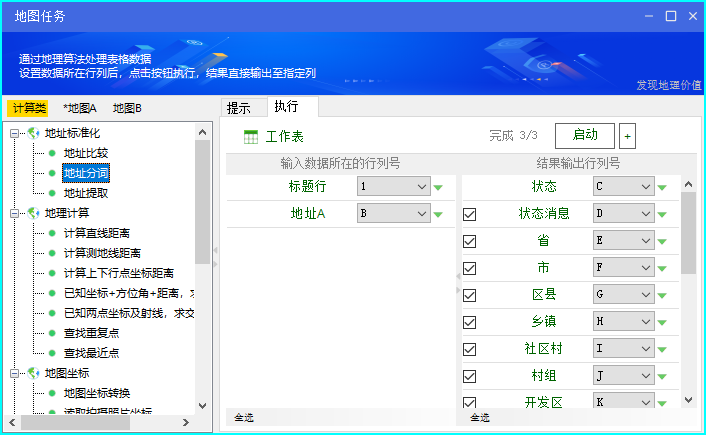Open the 地图B tab
The width and height of the screenshot is (706, 435).
127,108
